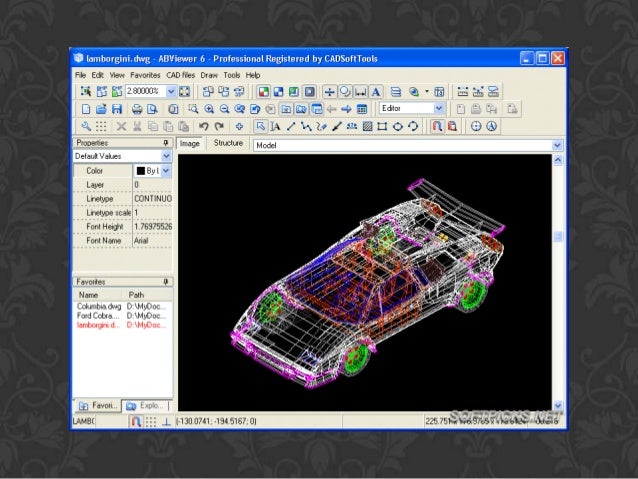
Task: Choose the text drawing tool (IA icon)
Action: (275, 126)
